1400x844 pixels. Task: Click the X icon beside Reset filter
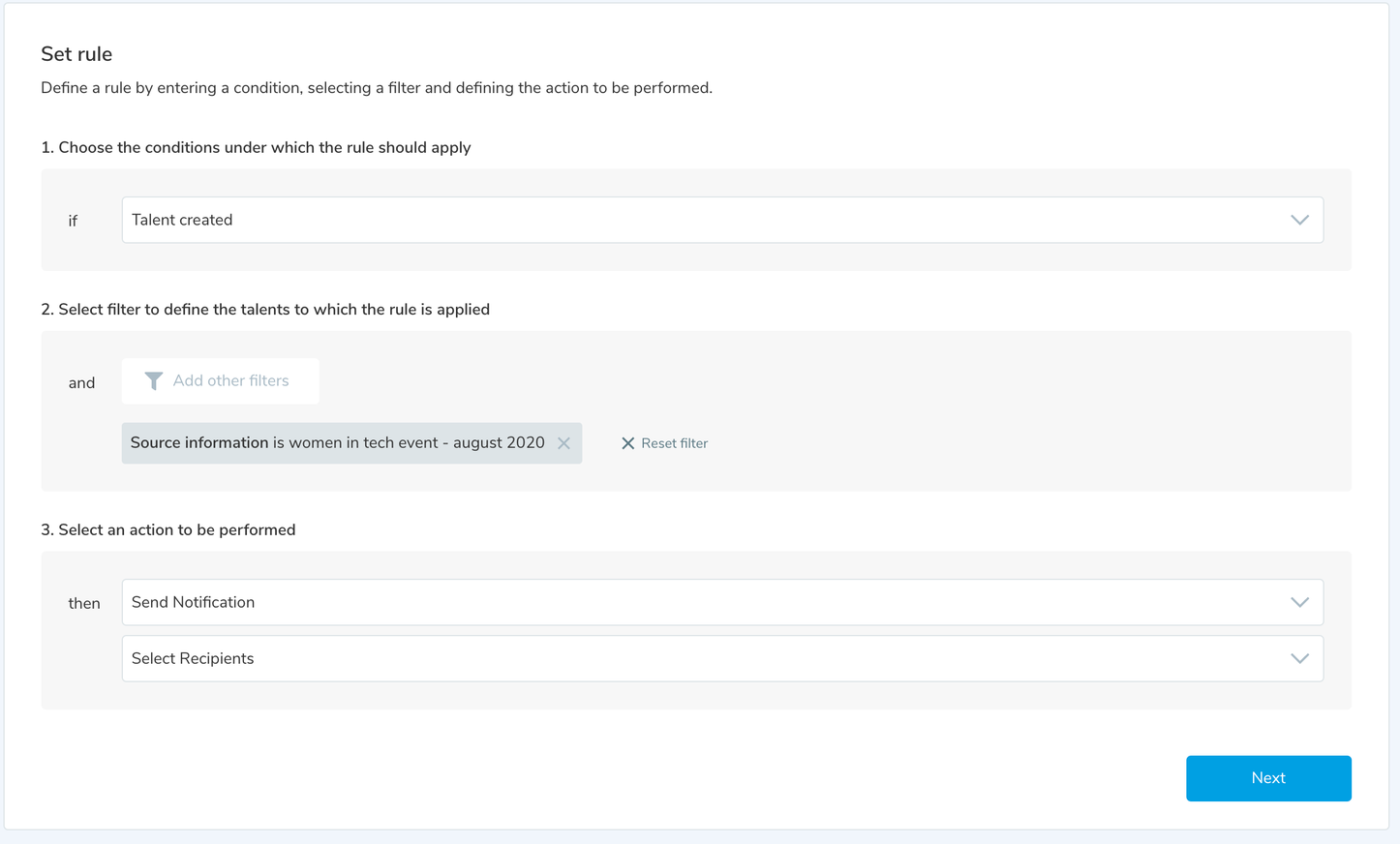point(627,443)
